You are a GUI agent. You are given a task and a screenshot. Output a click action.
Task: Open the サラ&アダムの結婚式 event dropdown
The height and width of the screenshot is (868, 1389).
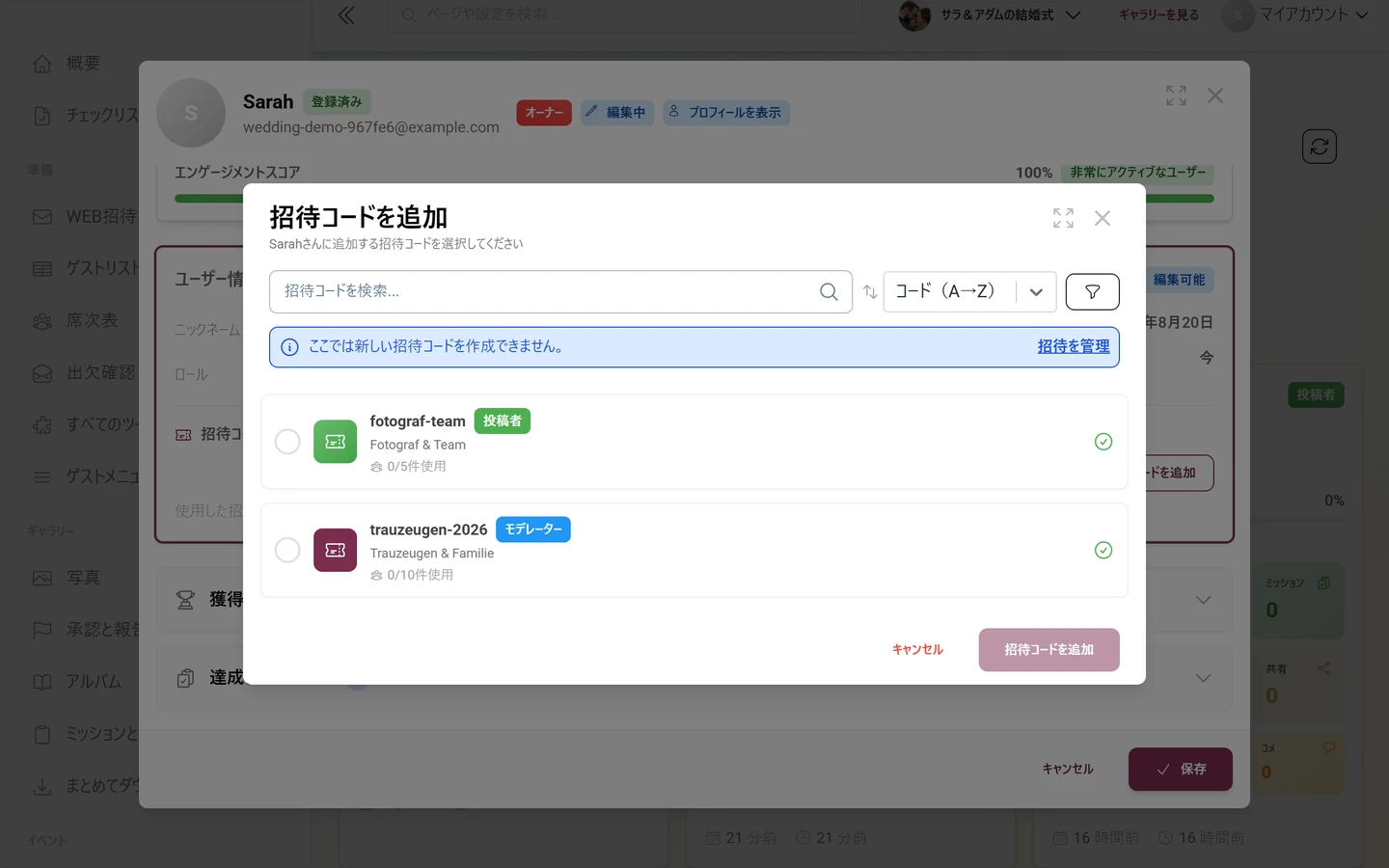tap(990, 15)
